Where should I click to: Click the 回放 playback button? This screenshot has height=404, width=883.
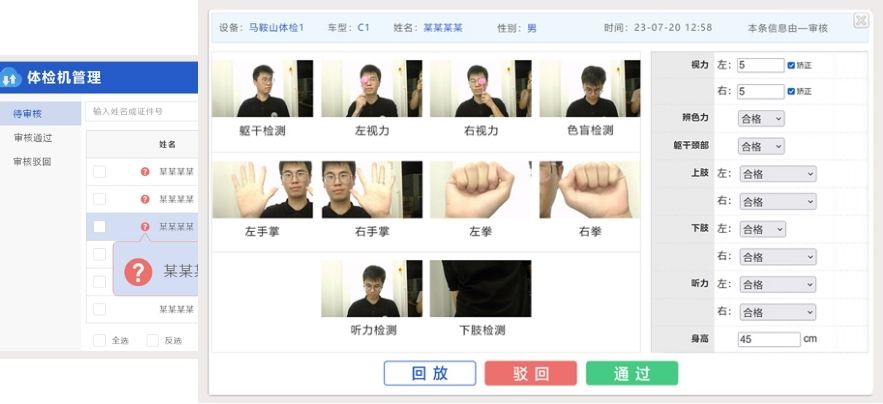tap(430, 373)
